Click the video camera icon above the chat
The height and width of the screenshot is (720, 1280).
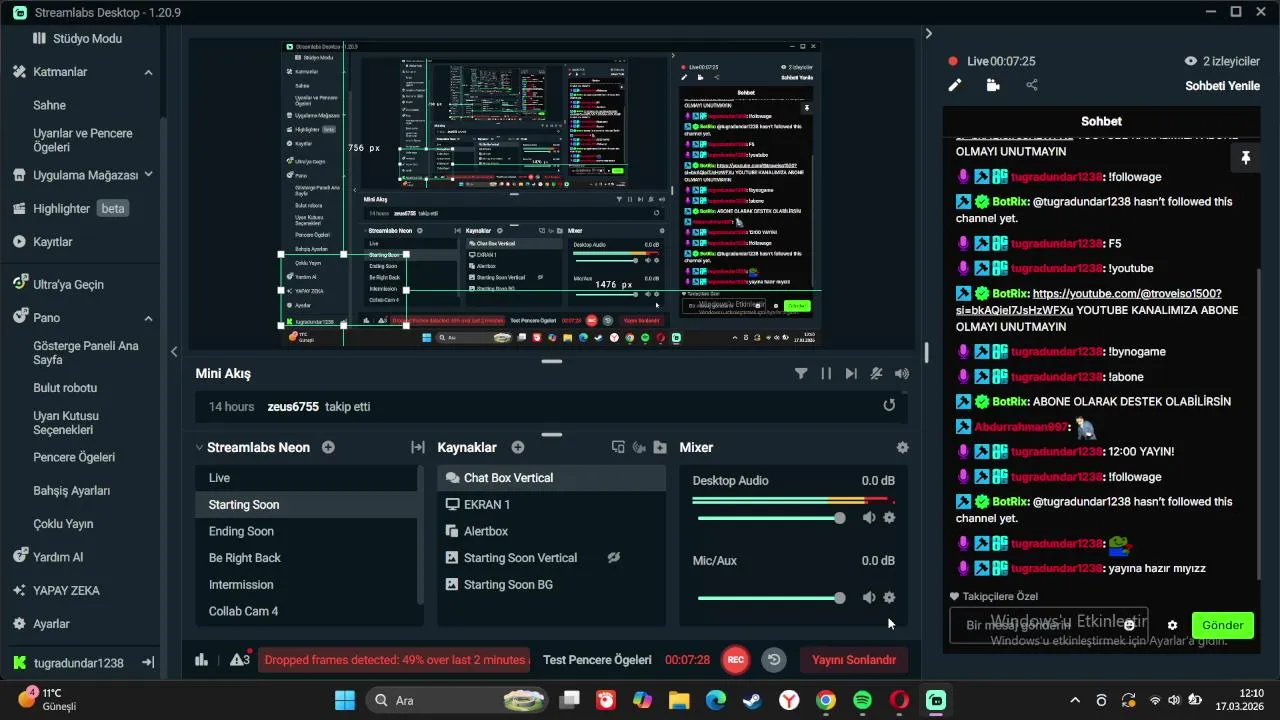coord(993,86)
